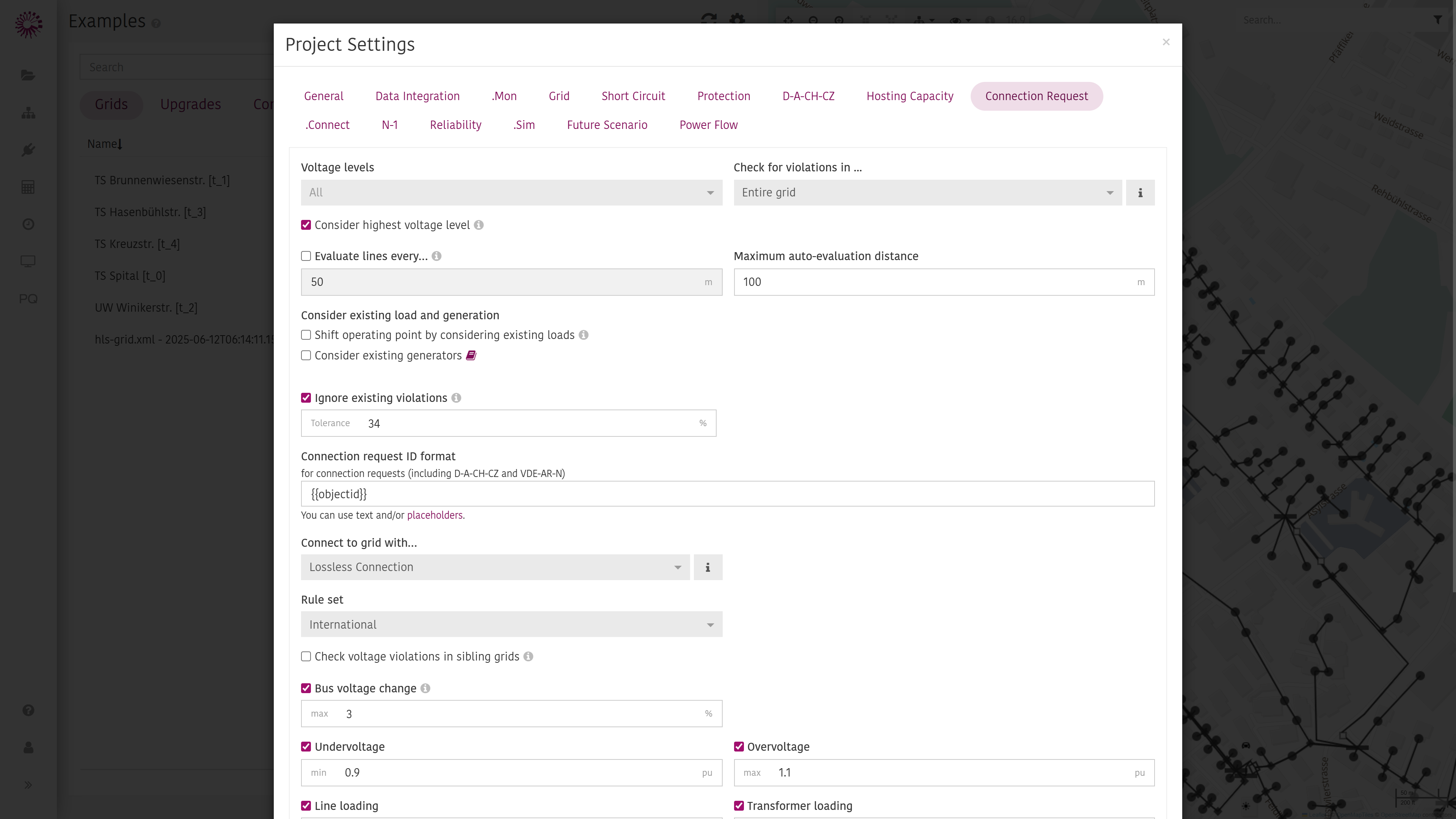The image size is (1456, 819).
Task: Click the help question mark icon in sidebar
Action: [28, 711]
